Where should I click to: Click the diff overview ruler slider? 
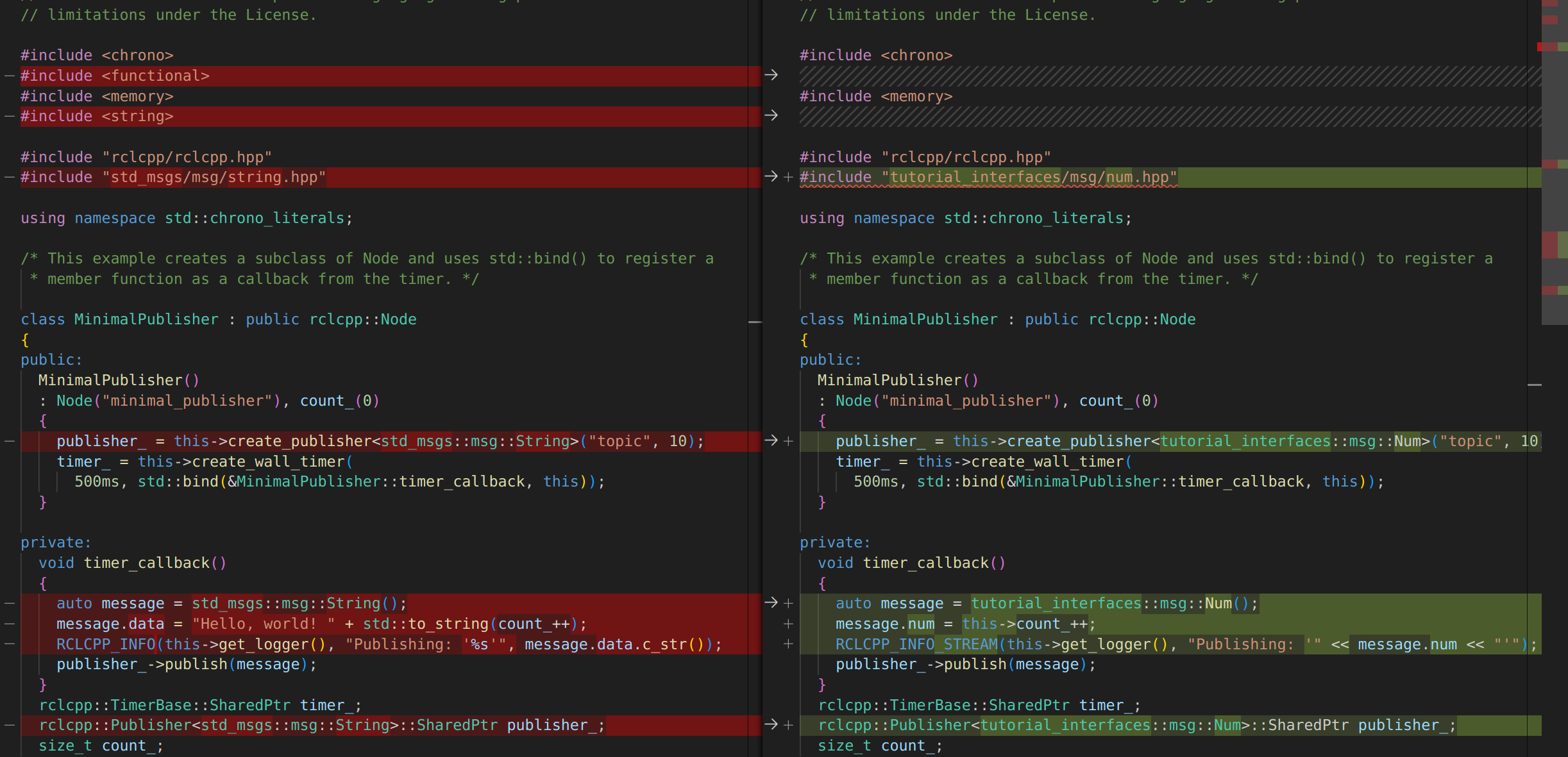(x=1555, y=162)
